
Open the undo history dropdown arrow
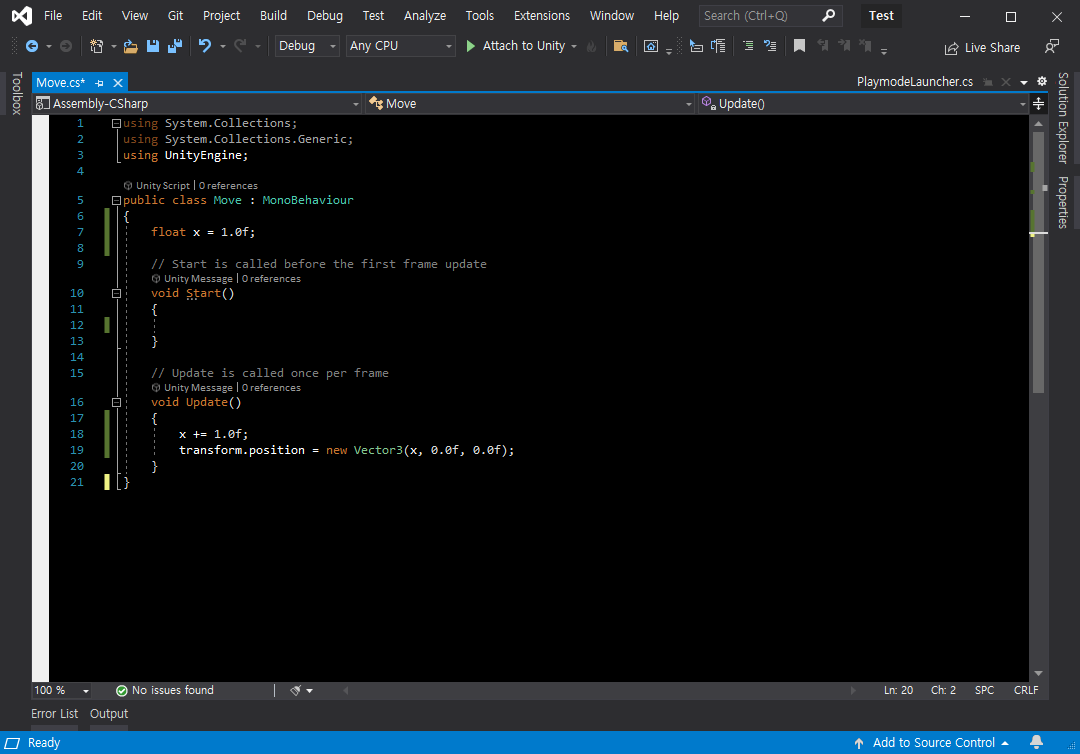(x=222, y=46)
